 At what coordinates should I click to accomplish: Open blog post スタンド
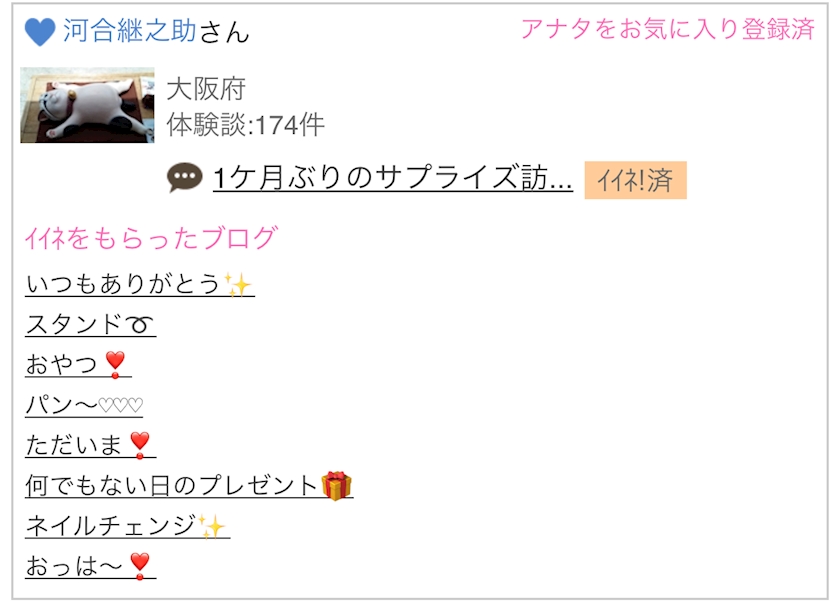[x=91, y=324]
